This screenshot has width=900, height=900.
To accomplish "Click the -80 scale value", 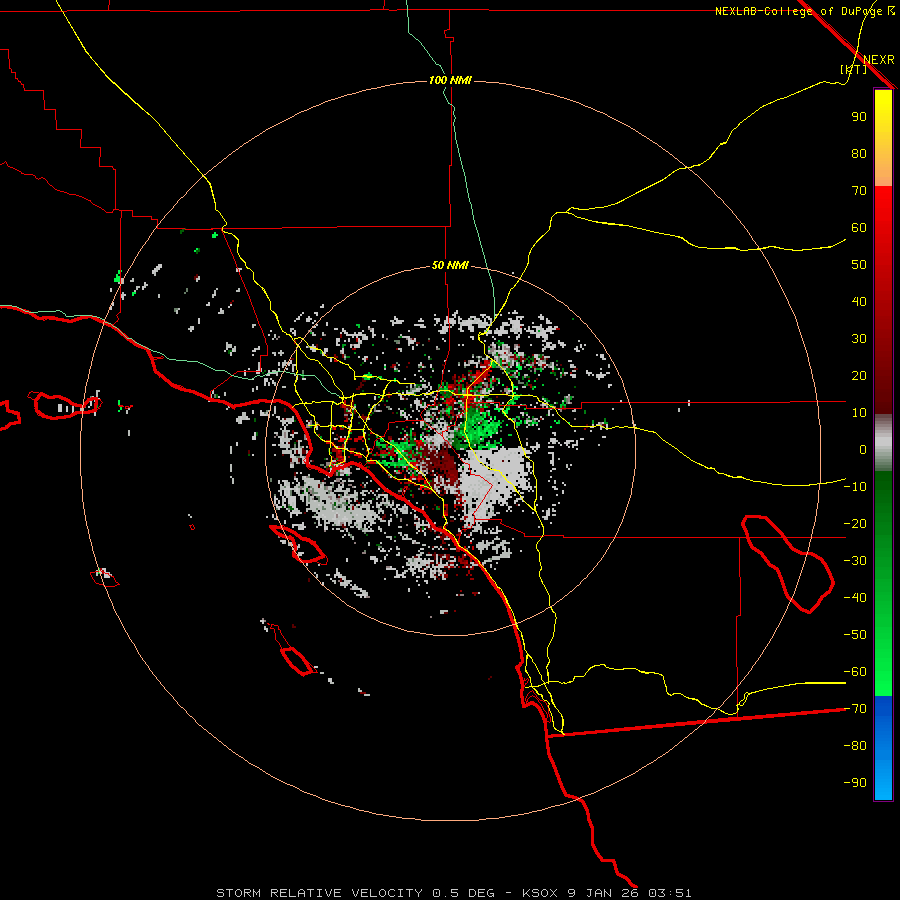I will click(x=855, y=746).
